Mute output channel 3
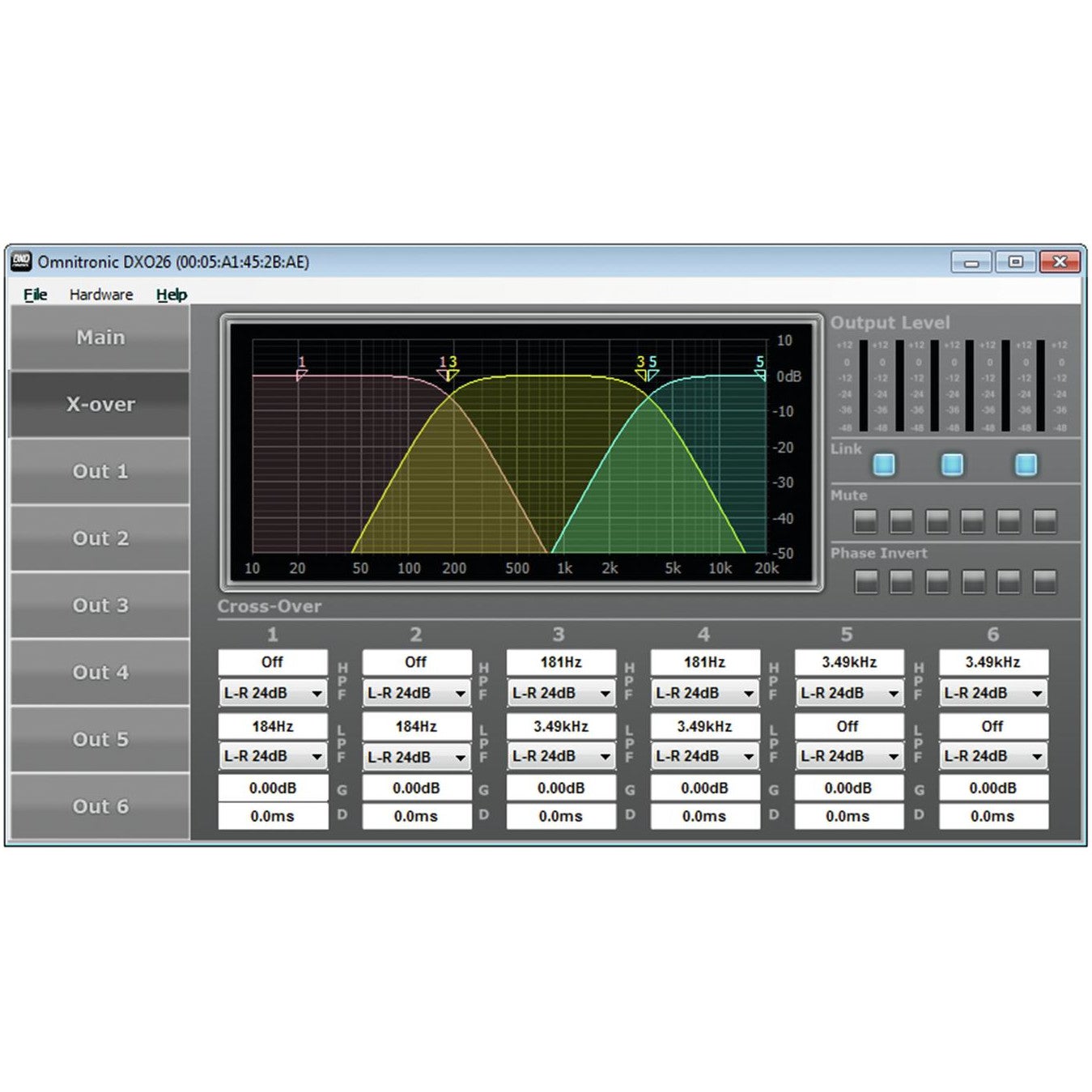Screen dimensions: 1092x1092 (937, 521)
